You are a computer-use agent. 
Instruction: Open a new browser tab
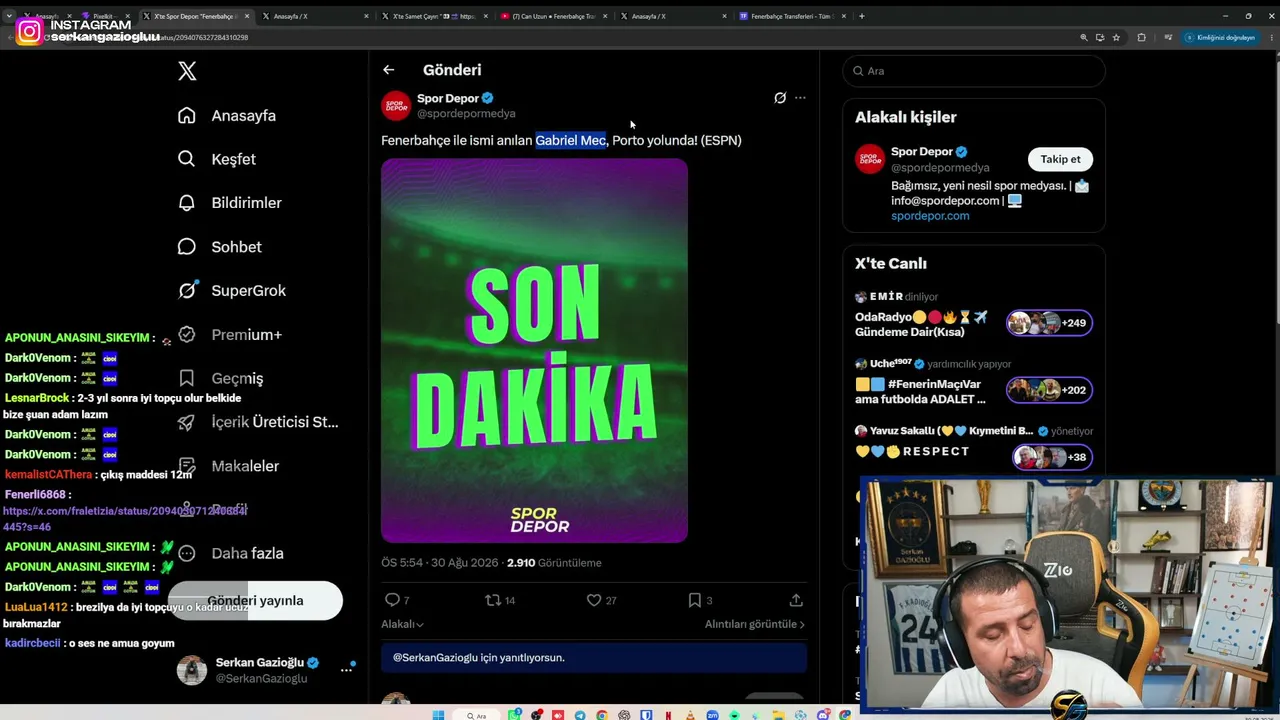point(862,16)
